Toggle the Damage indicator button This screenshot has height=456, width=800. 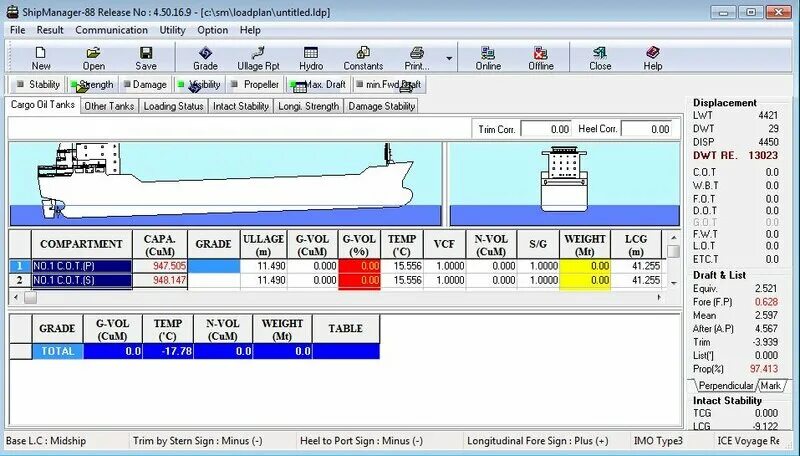click(x=145, y=84)
